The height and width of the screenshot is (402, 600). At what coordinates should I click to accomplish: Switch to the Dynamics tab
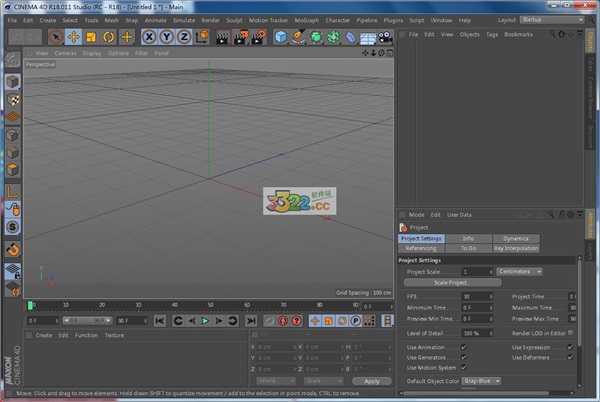[515, 238]
